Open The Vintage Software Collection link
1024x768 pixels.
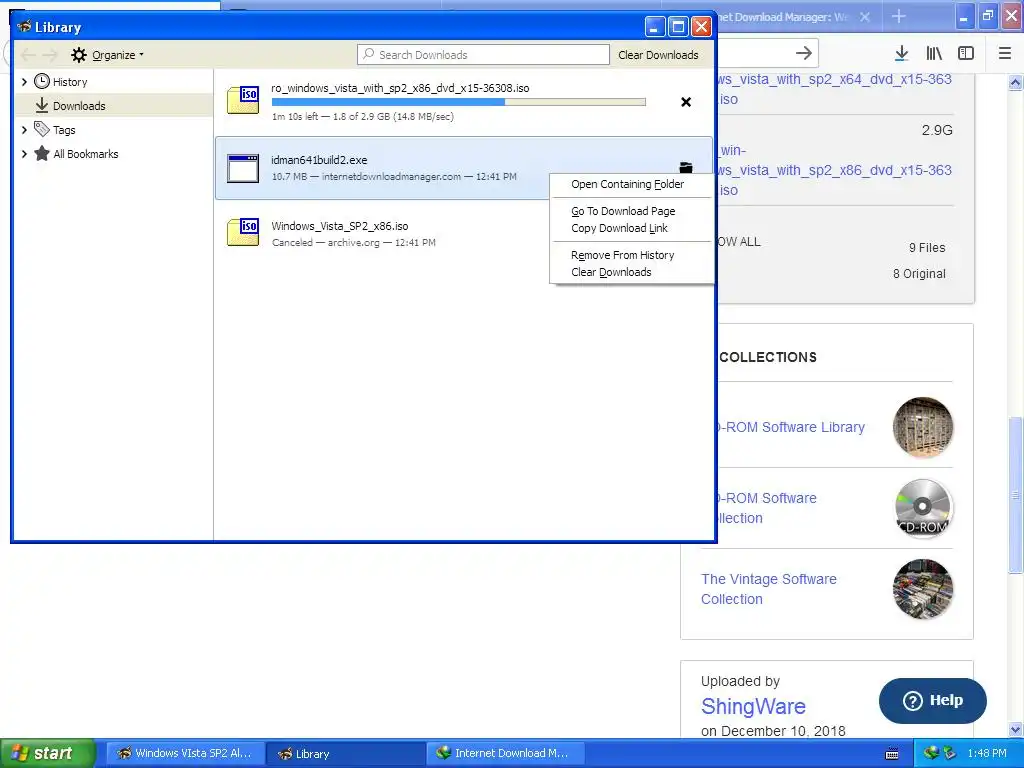click(769, 589)
